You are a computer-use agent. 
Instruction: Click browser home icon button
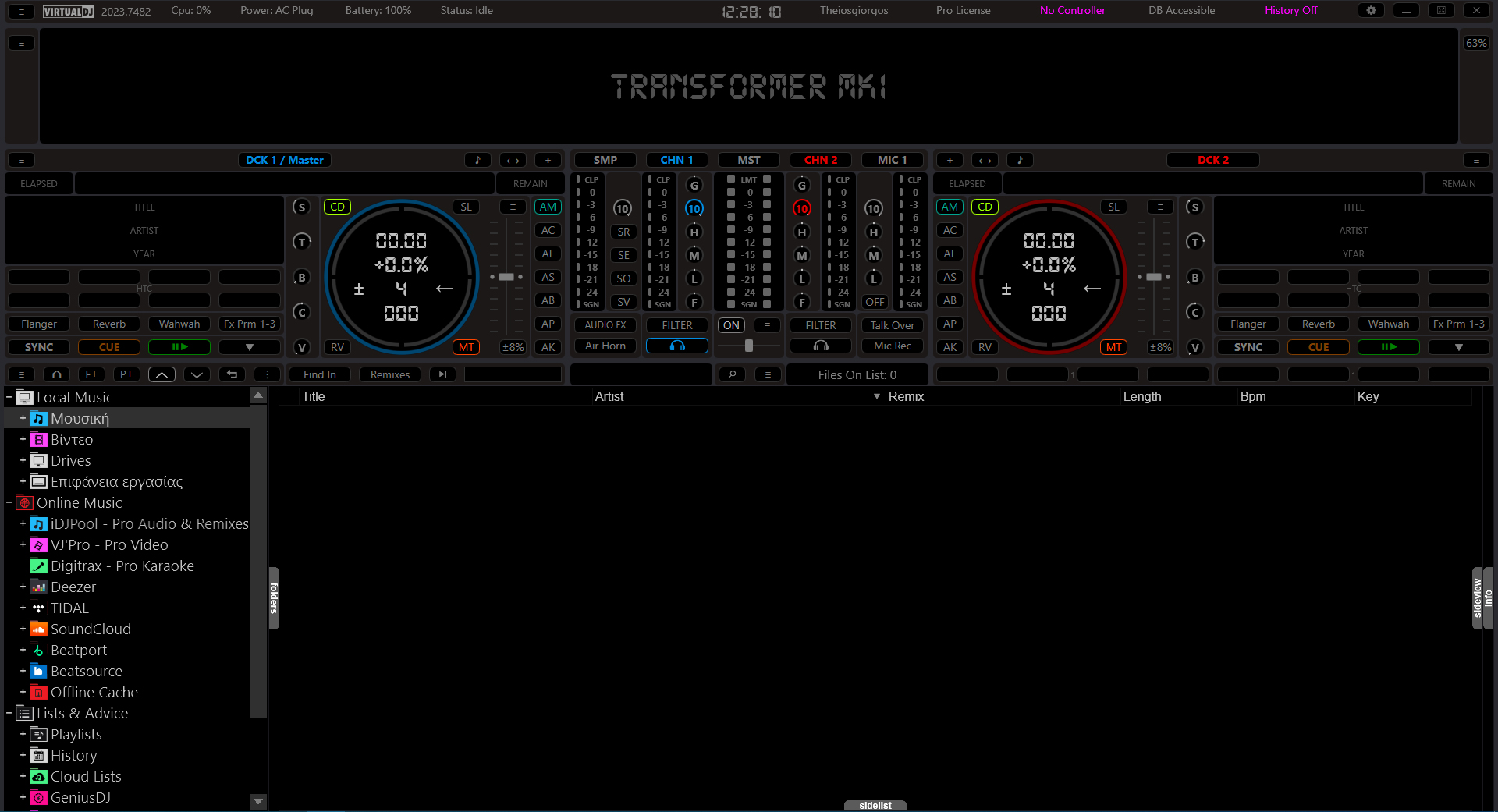click(x=56, y=374)
